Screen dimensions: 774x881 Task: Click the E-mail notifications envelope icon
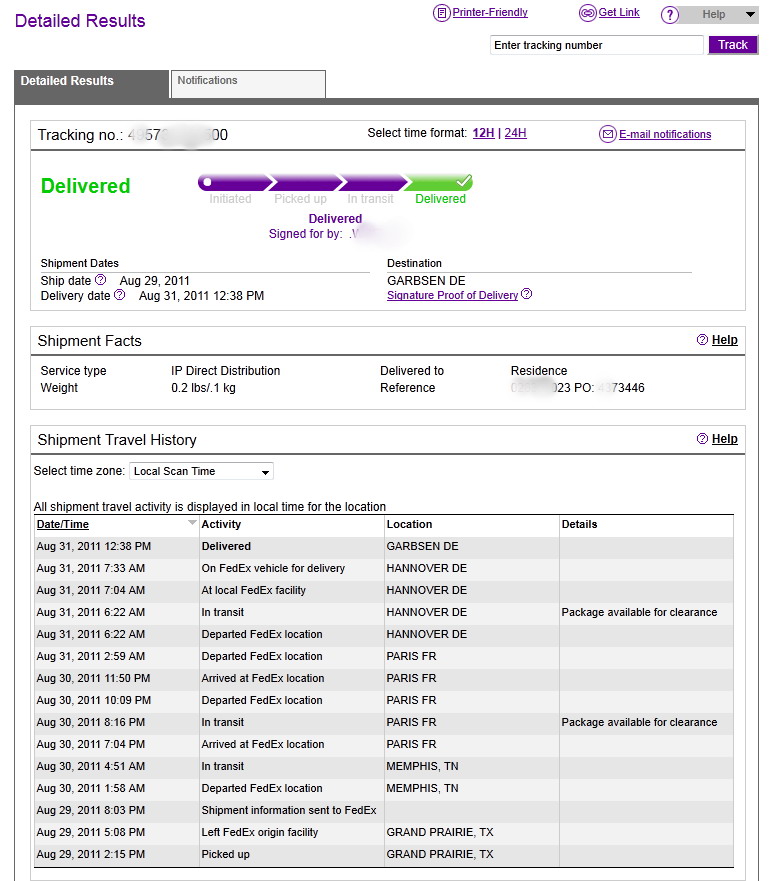click(x=608, y=134)
